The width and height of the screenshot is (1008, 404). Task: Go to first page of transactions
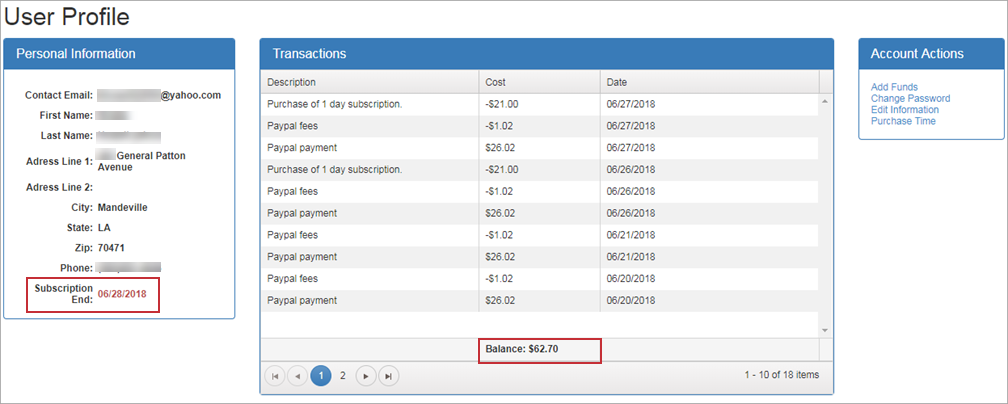pyautogui.click(x=275, y=376)
